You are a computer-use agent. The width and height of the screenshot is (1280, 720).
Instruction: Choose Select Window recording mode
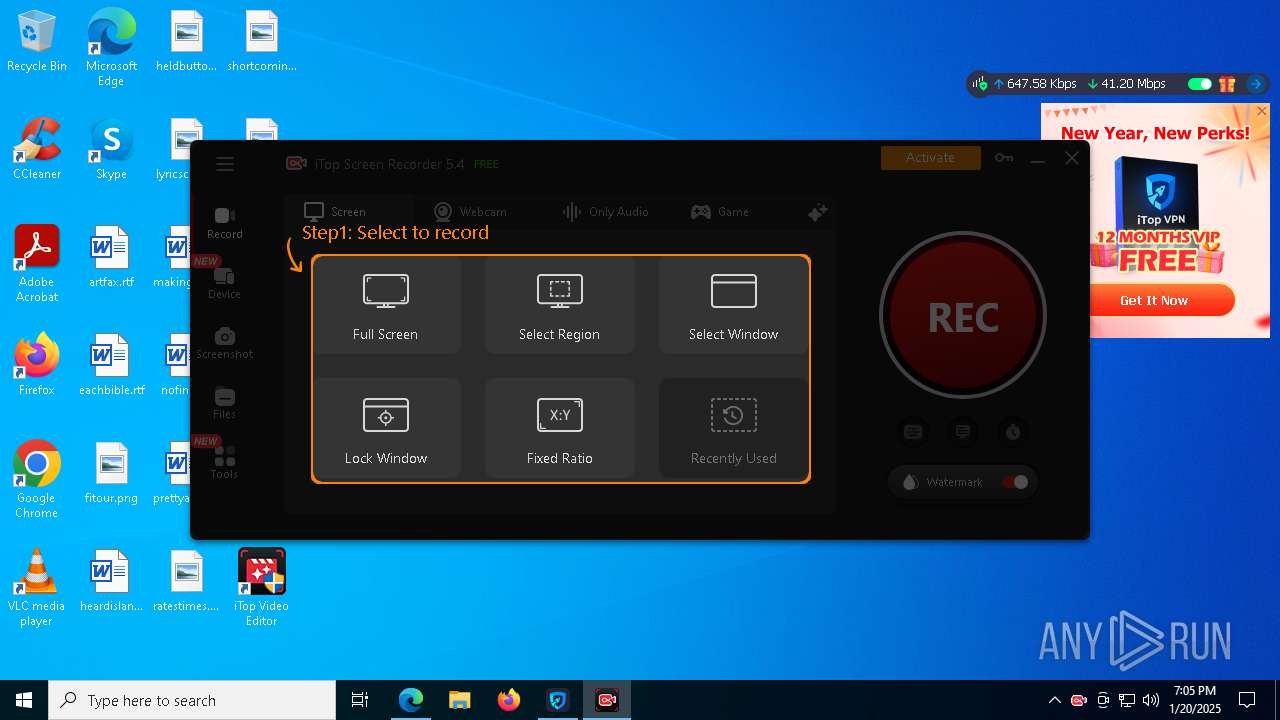733,305
